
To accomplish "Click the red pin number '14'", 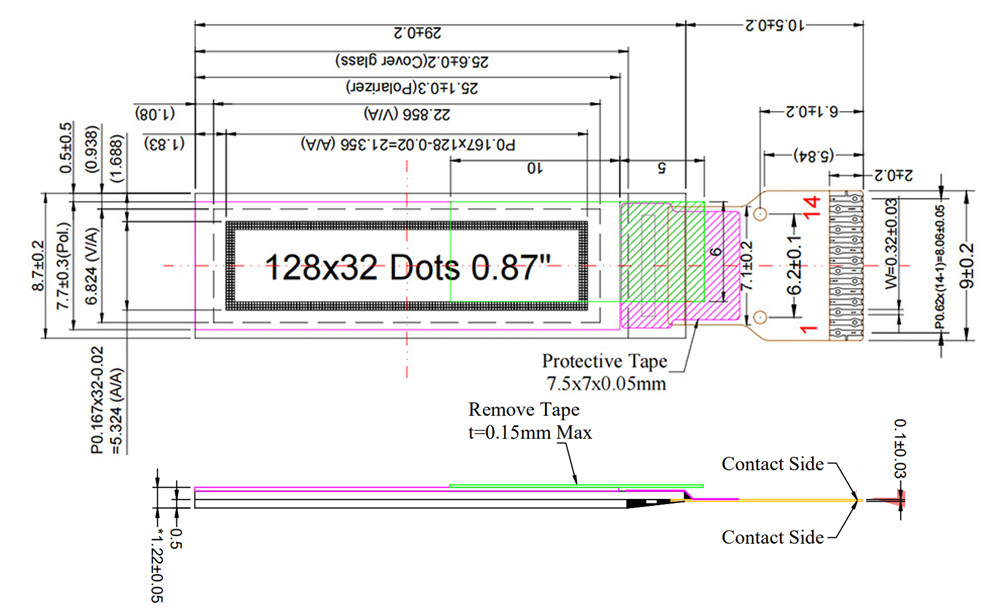I will pos(811,208).
